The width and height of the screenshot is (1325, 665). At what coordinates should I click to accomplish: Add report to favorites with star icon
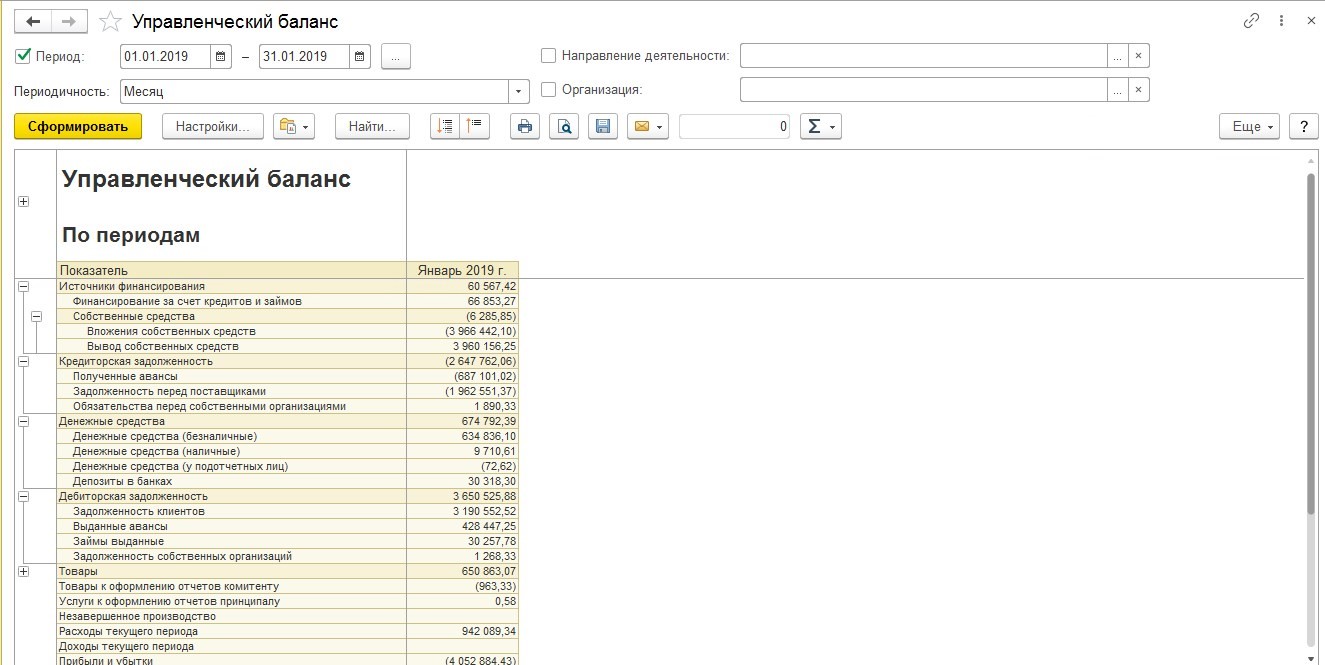click(x=112, y=22)
